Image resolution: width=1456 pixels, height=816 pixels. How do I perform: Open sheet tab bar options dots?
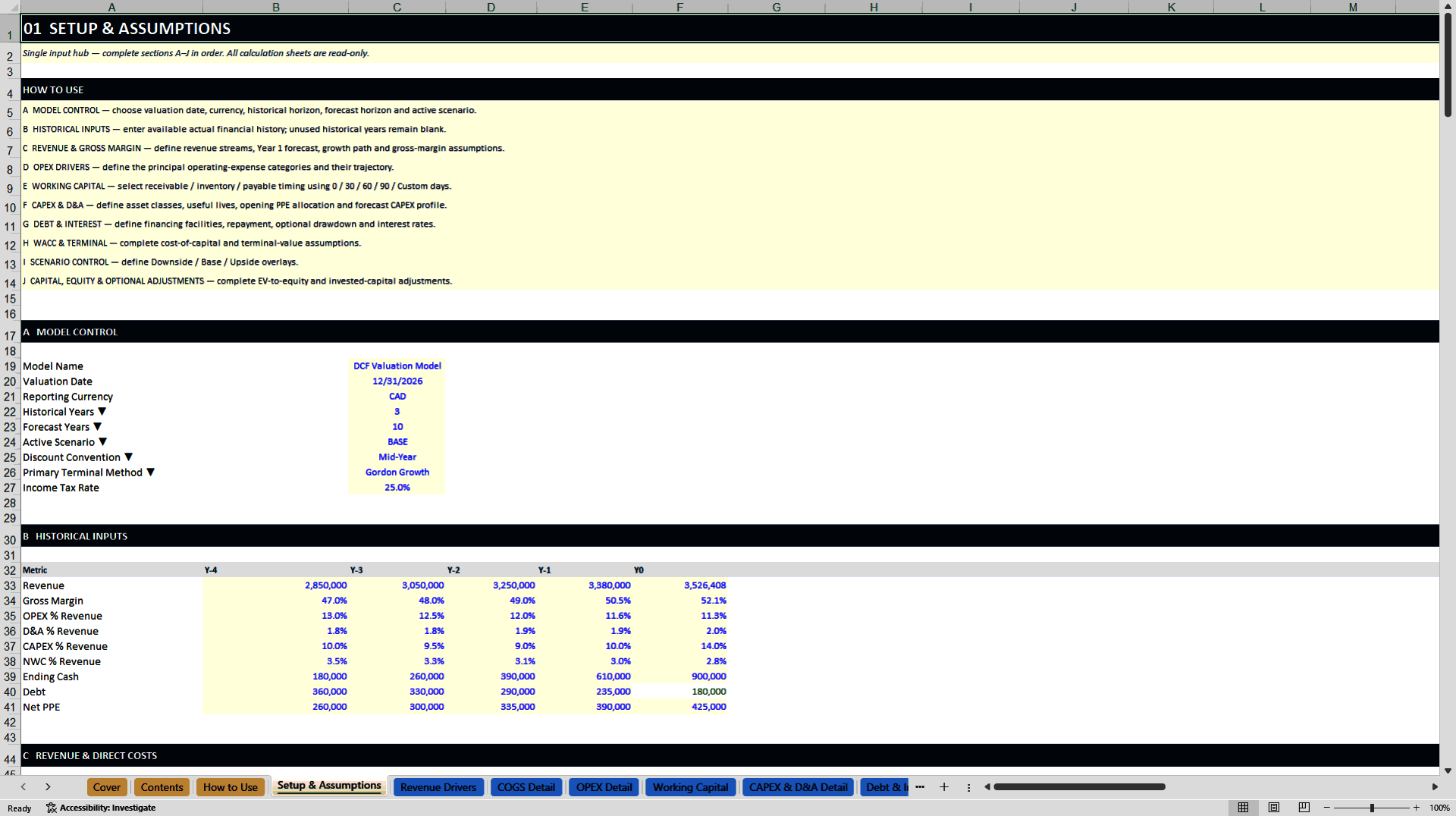pyautogui.click(x=968, y=787)
